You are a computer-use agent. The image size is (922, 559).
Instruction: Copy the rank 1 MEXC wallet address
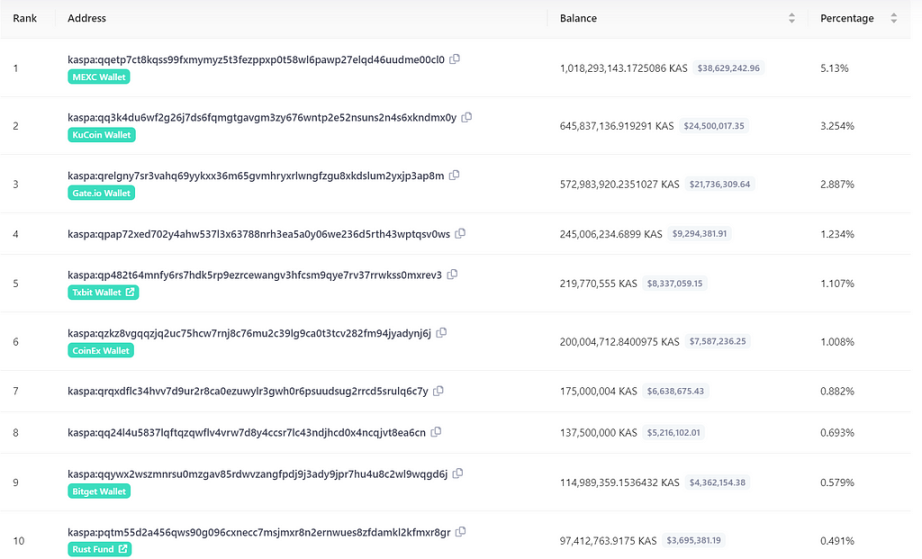coord(455,59)
